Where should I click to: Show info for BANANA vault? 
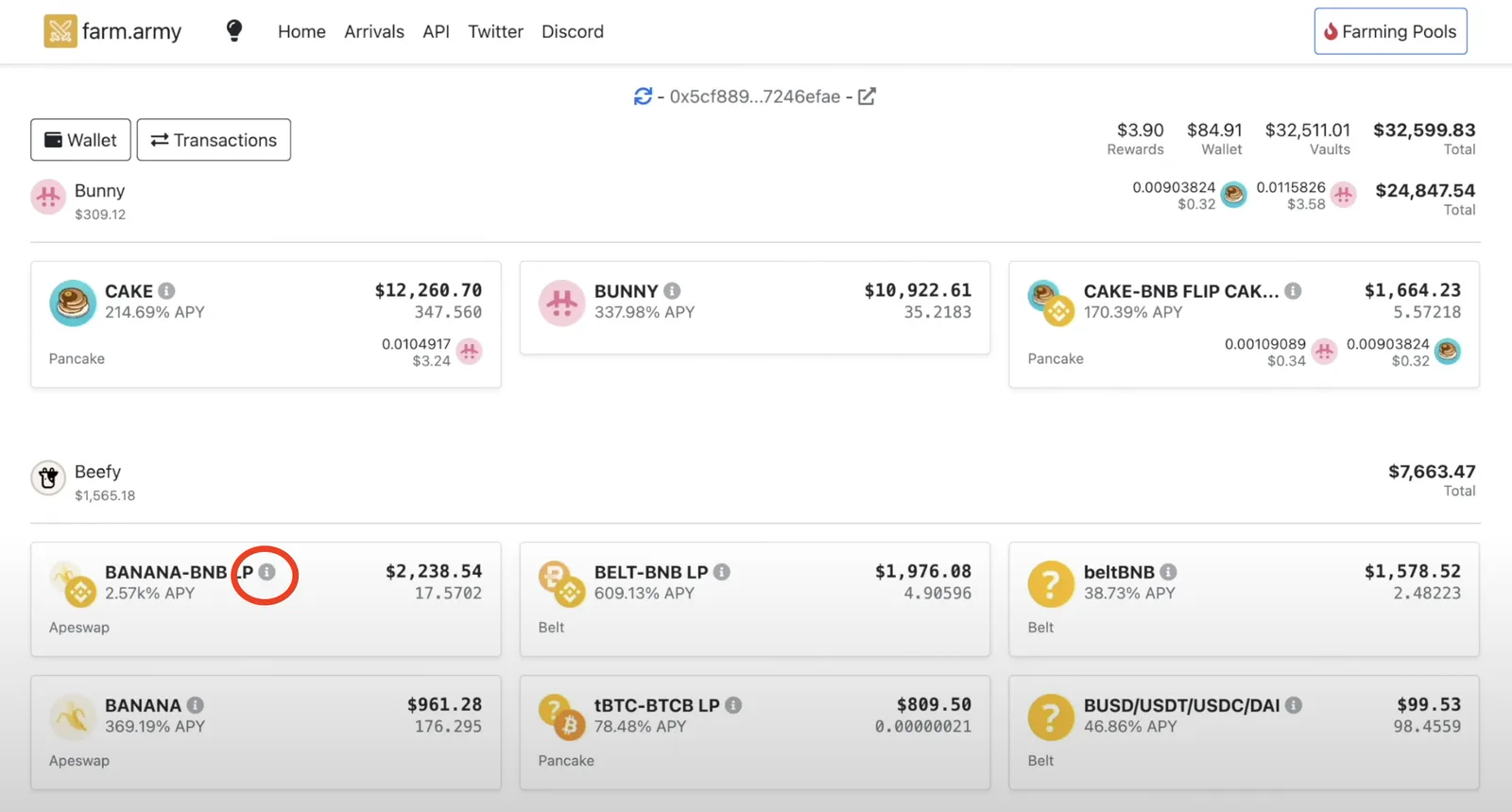tap(195, 705)
